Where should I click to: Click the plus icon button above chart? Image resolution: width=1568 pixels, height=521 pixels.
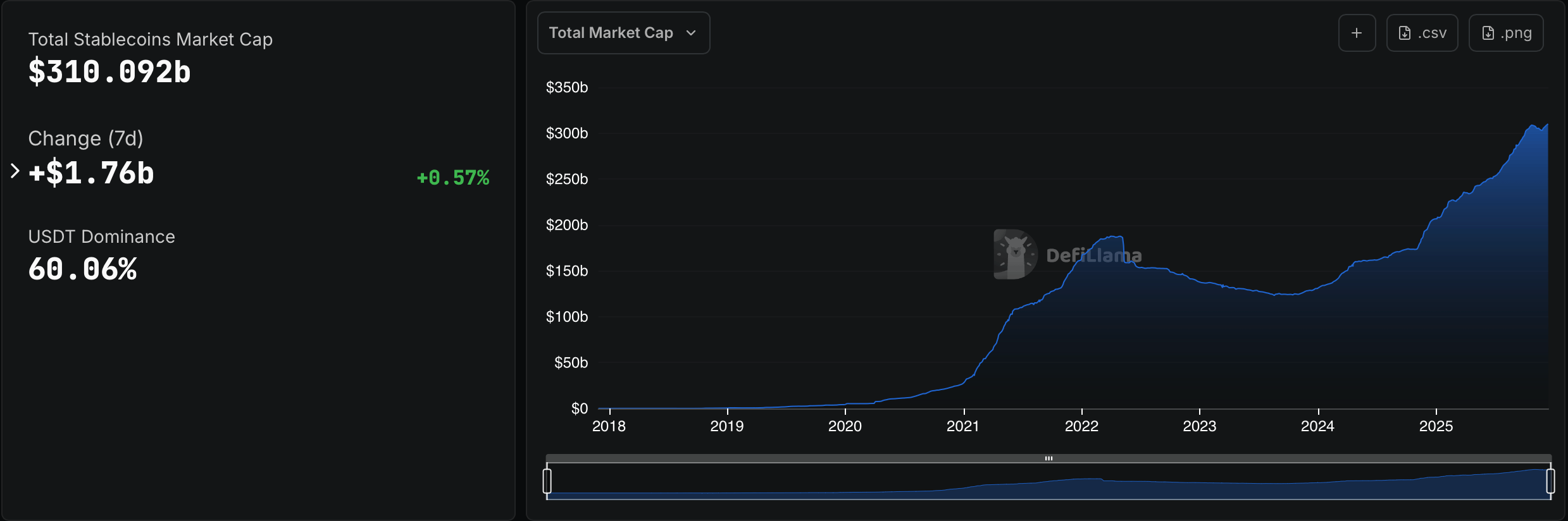tap(1357, 33)
